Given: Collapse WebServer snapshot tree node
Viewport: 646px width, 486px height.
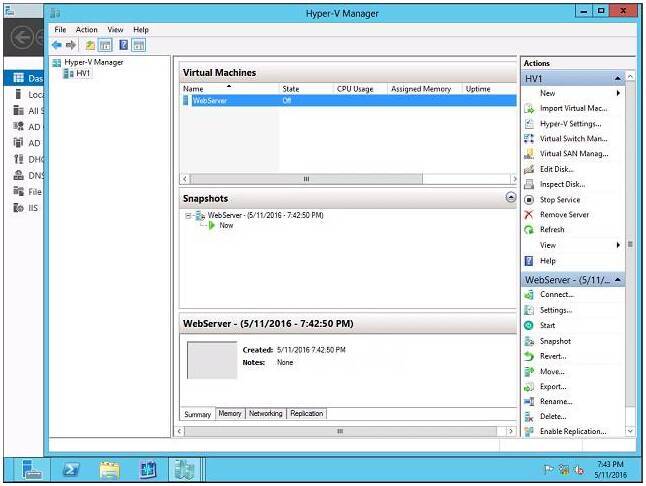Looking at the screenshot, I should pyautogui.click(x=188, y=215).
